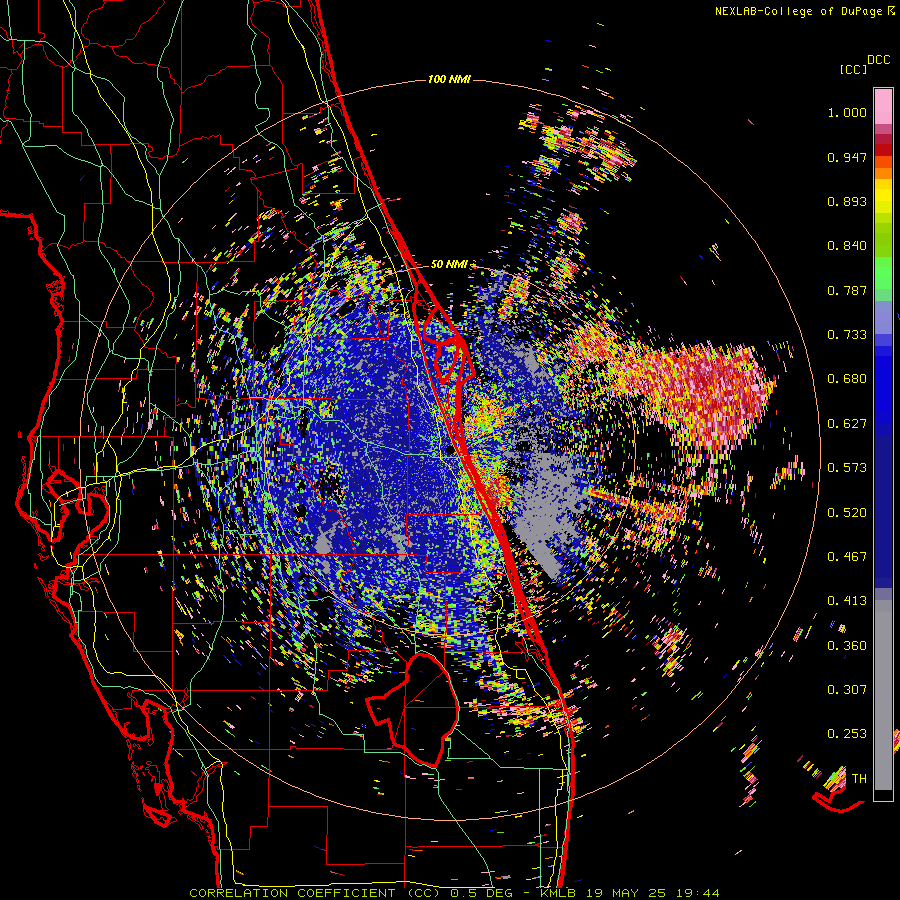Click the 1.000 scale value

pos(847,112)
